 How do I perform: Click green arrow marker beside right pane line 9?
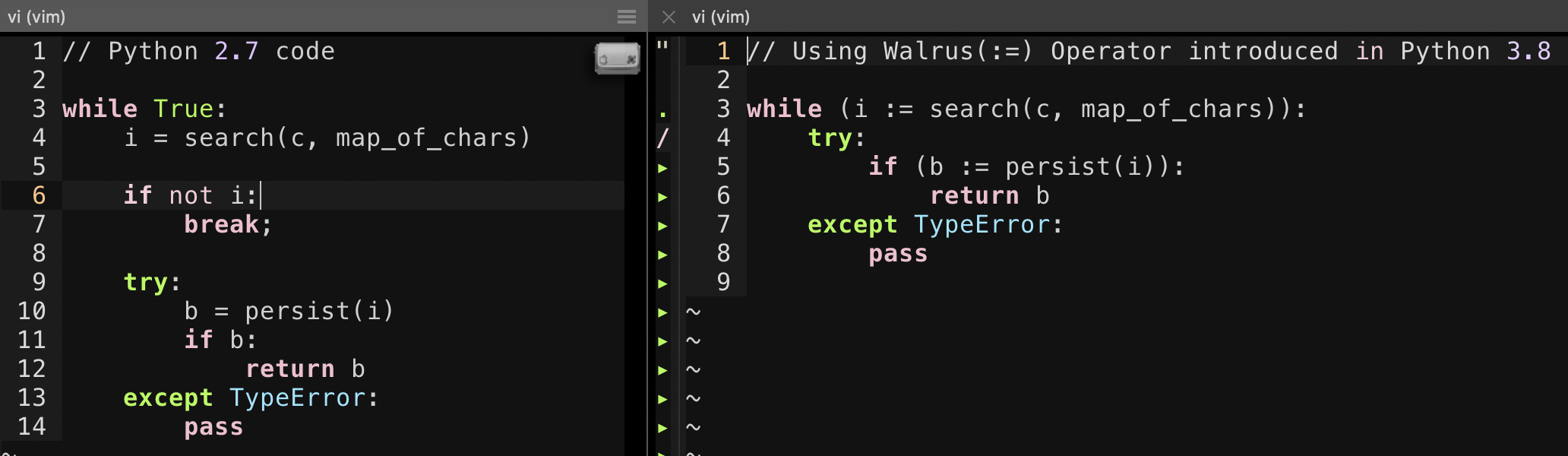(663, 283)
